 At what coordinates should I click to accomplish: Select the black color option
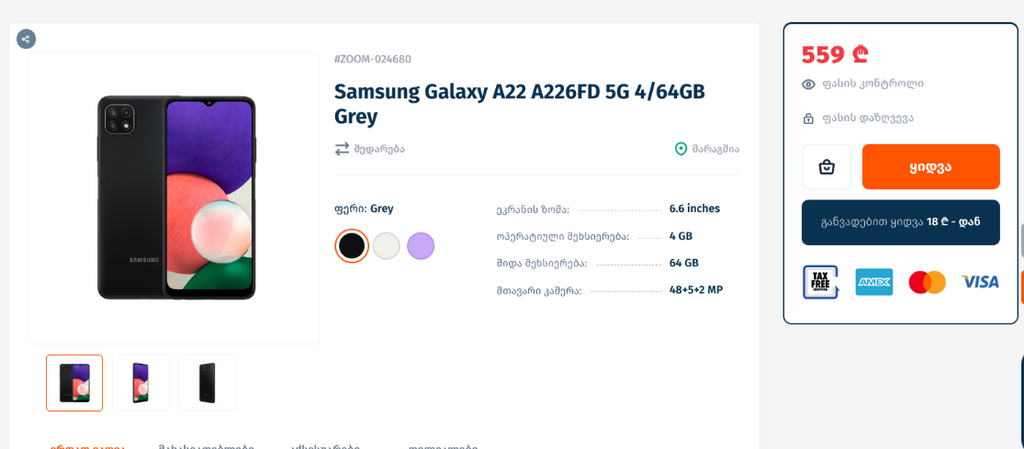(352, 245)
